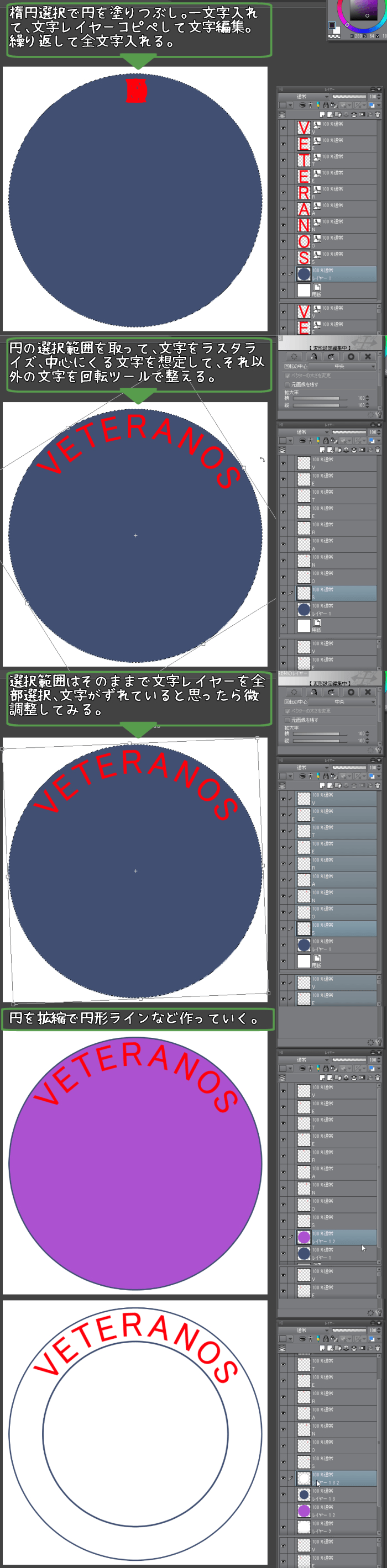Click the main drawing color swatch beside the color wheel
The width and height of the screenshot is (387, 1568).
pyautogui.click(x=332, y=25)
